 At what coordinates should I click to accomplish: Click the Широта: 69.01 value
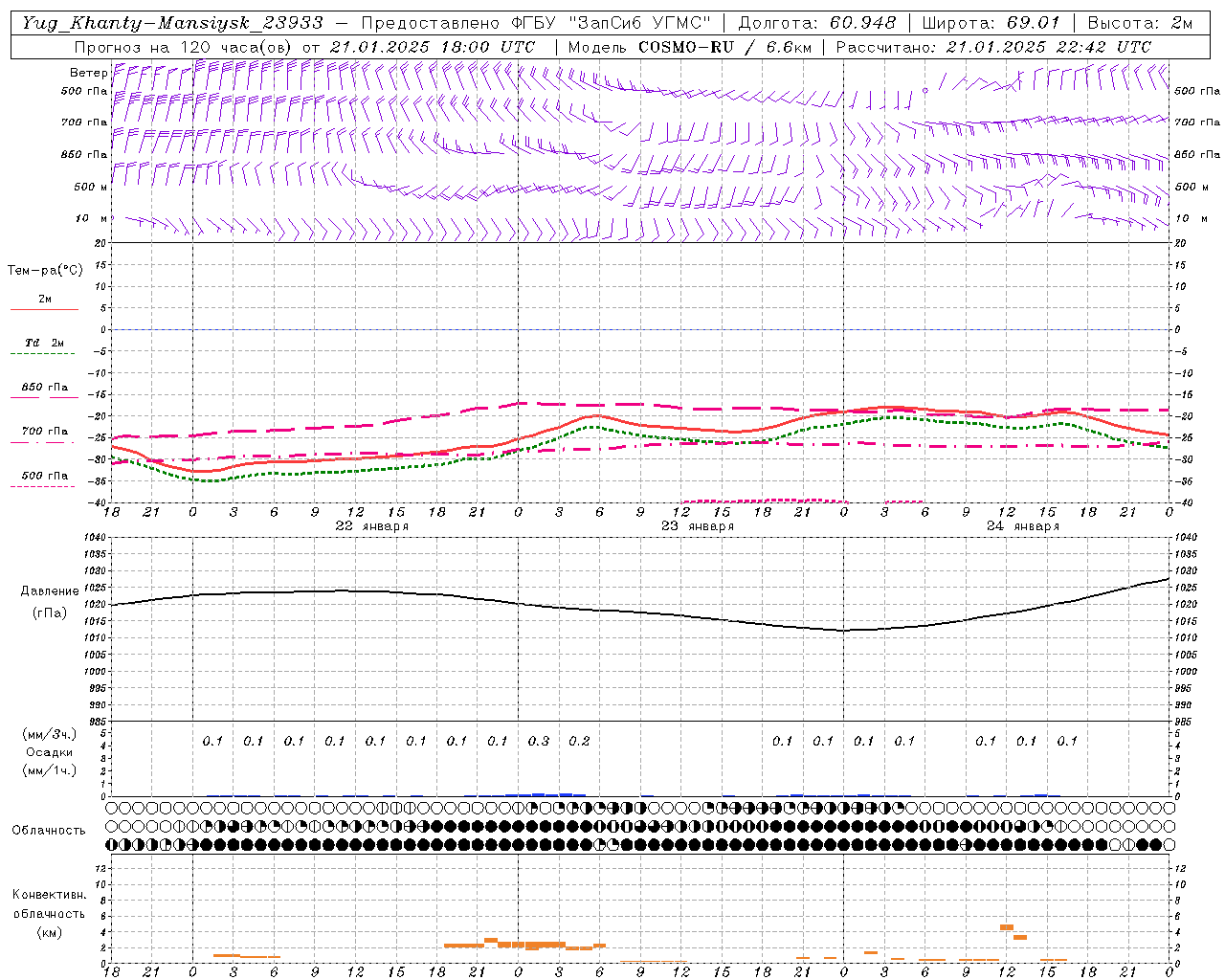tap(991, 23)
